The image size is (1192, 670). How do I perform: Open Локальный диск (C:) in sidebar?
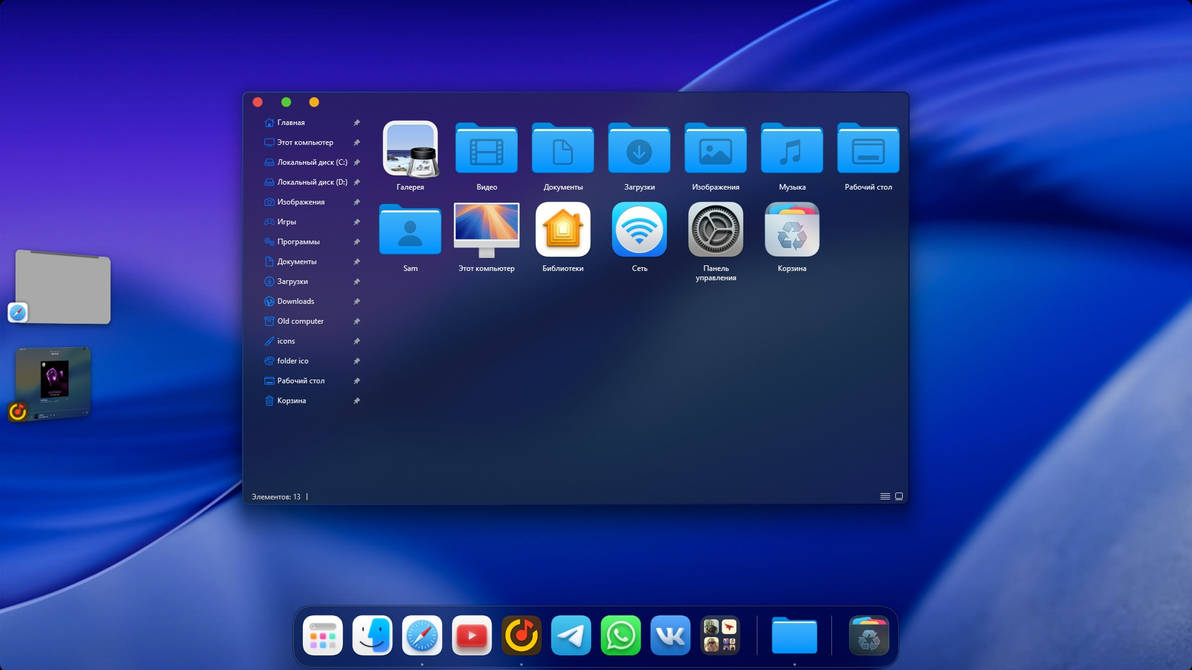point(312,162)
